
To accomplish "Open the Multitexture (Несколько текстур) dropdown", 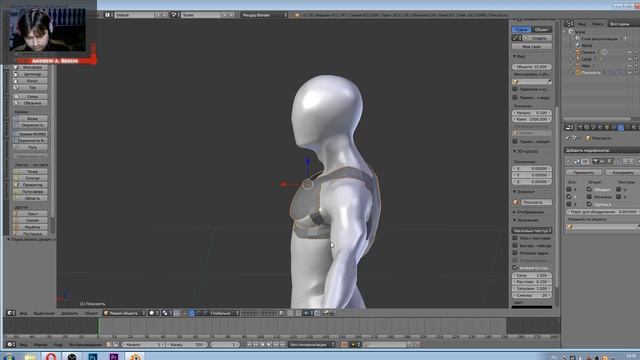I will click(532, 231).
